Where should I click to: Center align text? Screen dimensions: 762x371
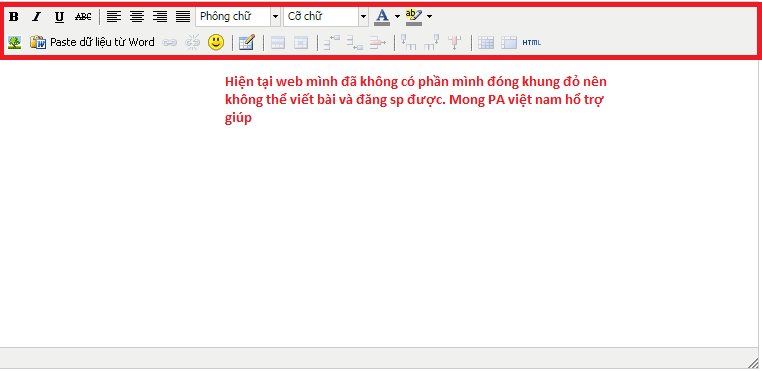click(x=137, y=17)
